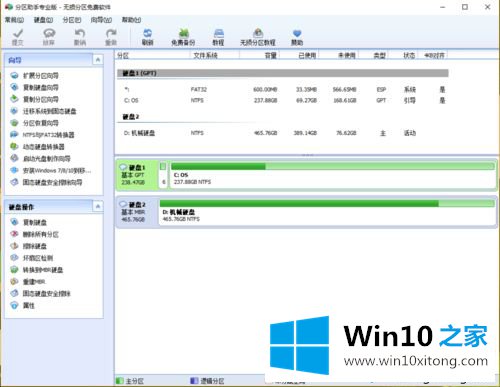Select the C: OS usage bar in disk map
The width and height of the screenshot is (500, 387).
pyautogui.click(x=333, y=166)
